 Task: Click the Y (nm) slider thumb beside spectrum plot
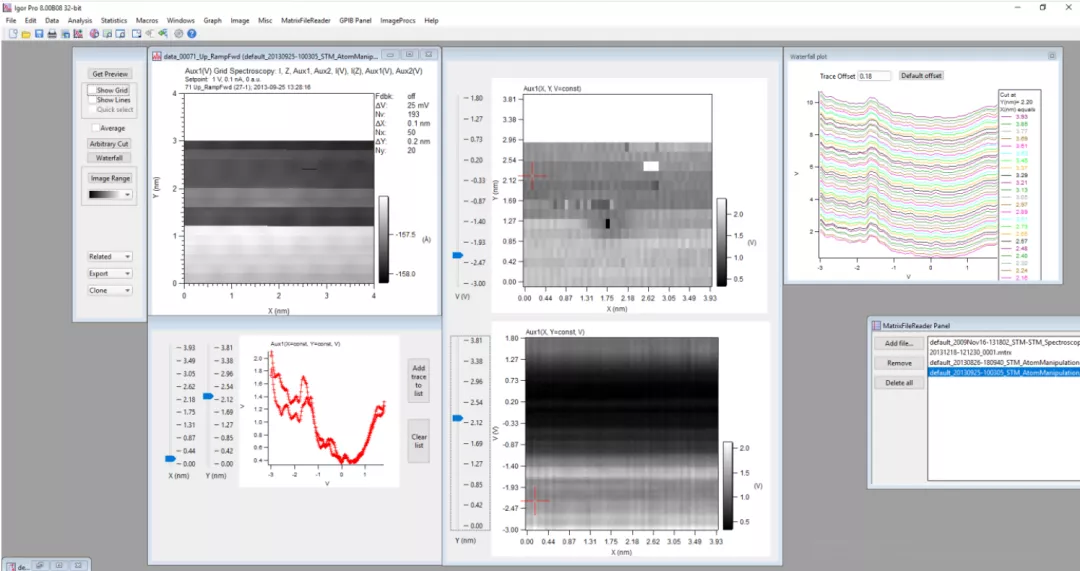(208, 396)
